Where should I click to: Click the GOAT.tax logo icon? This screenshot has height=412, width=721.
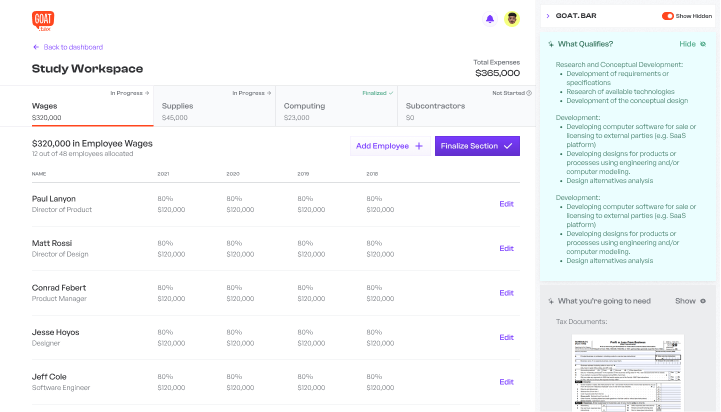(x=43, y=20)
